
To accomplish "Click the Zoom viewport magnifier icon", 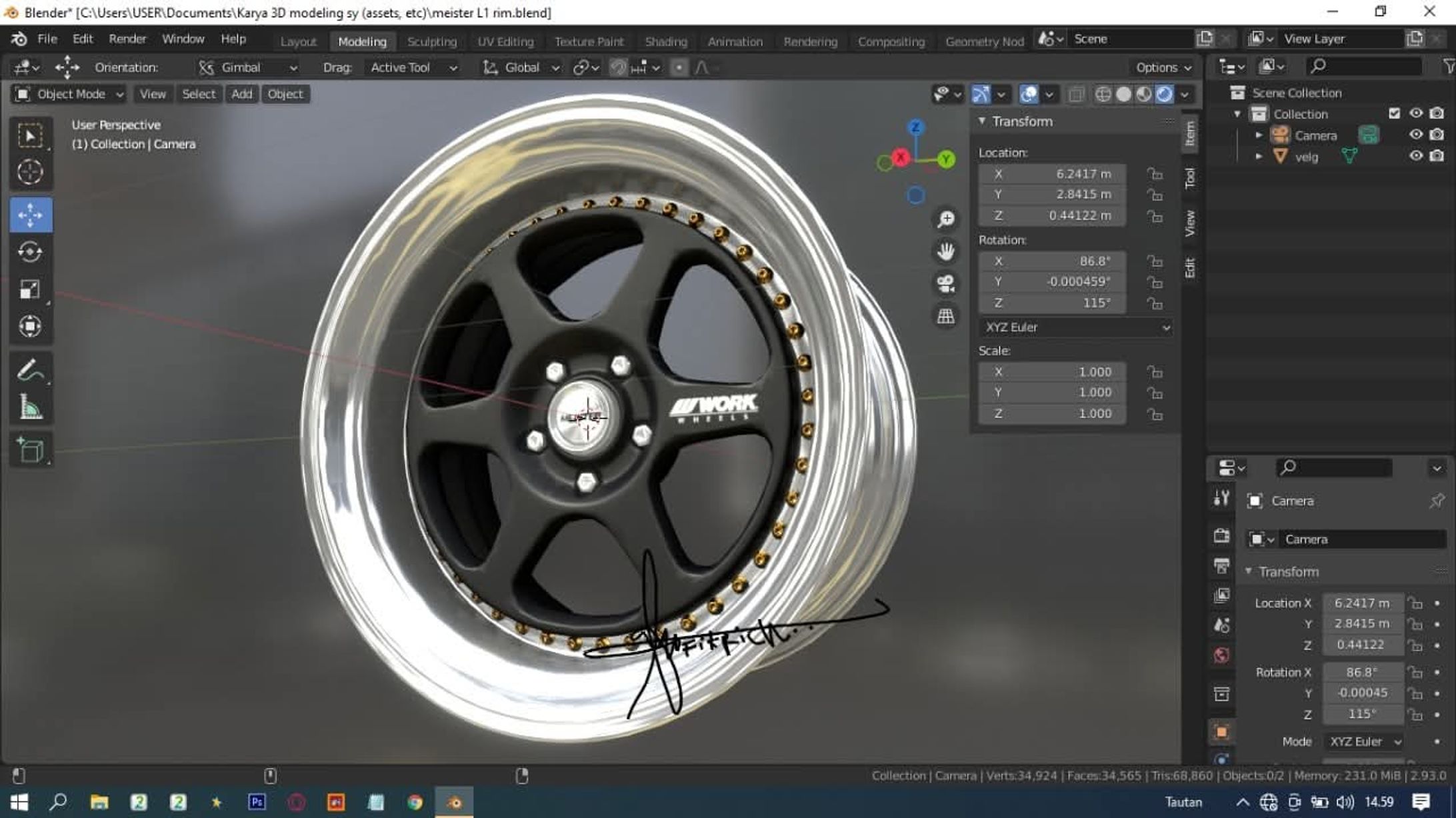I will point(945,219).
